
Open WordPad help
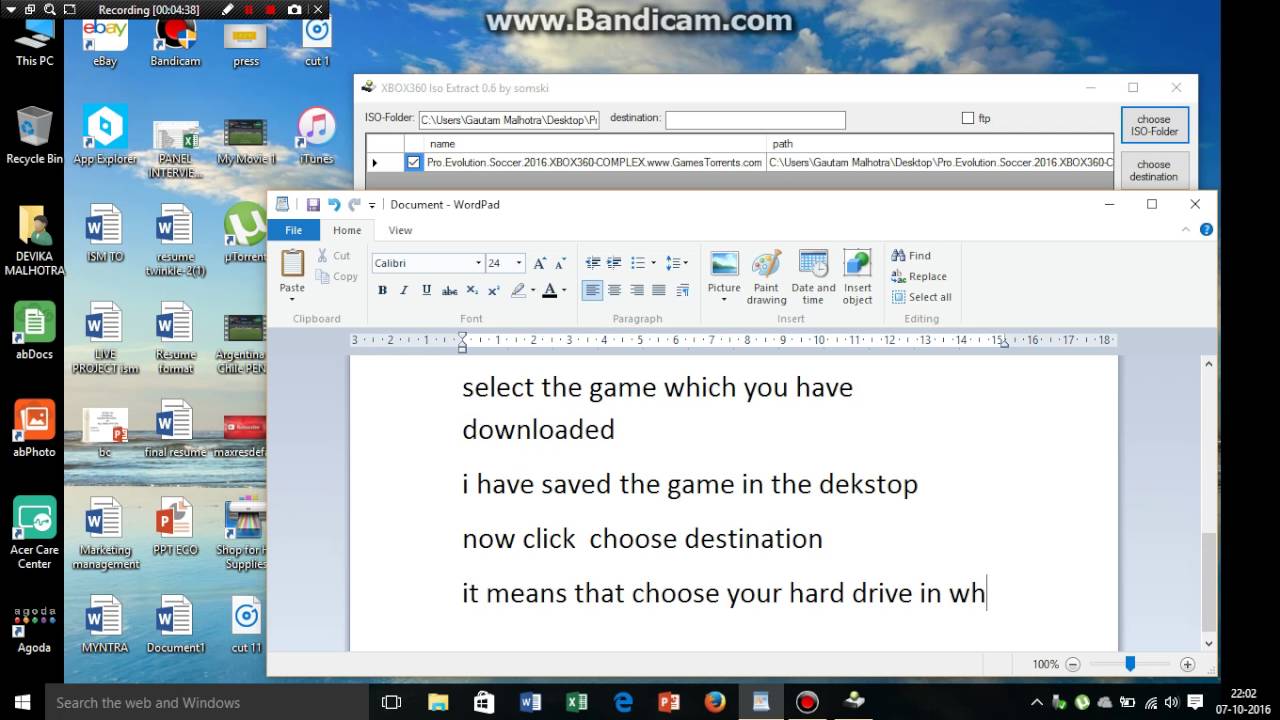[x=1206, y=230]
